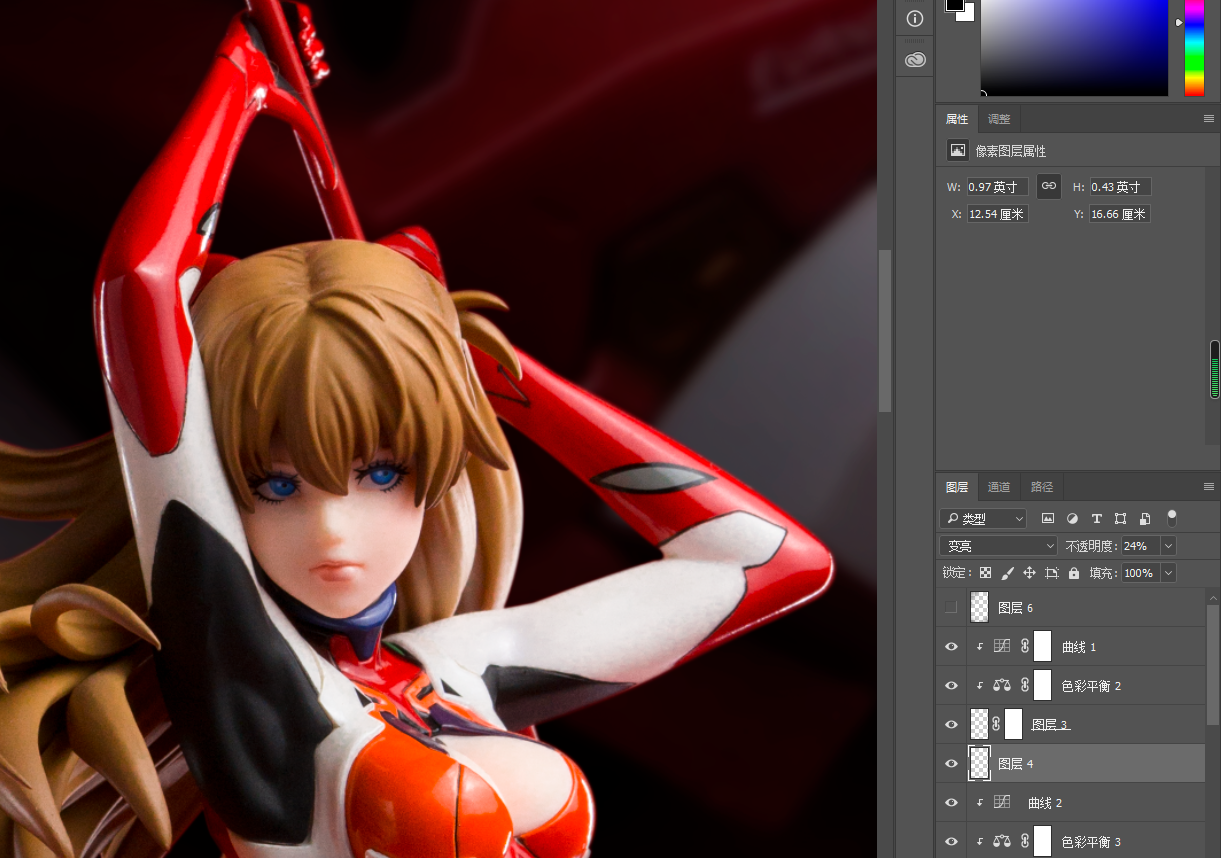Click the lock image pixels brush icon
The image size is (1221, 858).
point(1007,573)
